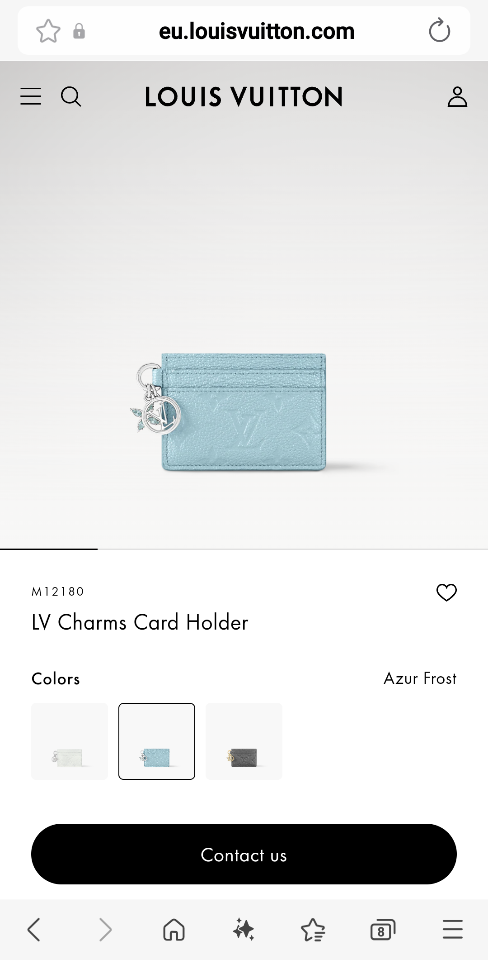488x960 pixels.
Task: Open browser home page icon
Action: 174,930
